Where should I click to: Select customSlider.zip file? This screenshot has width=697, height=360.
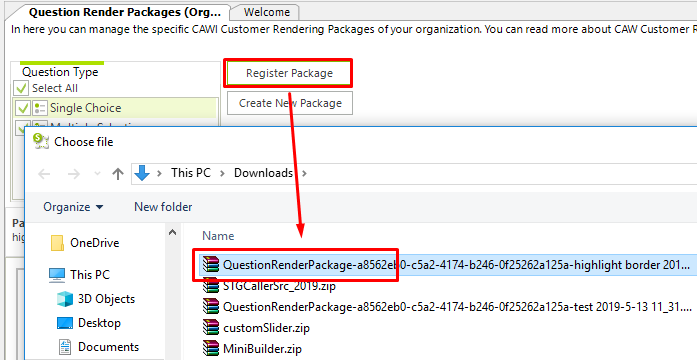point(266,328)
